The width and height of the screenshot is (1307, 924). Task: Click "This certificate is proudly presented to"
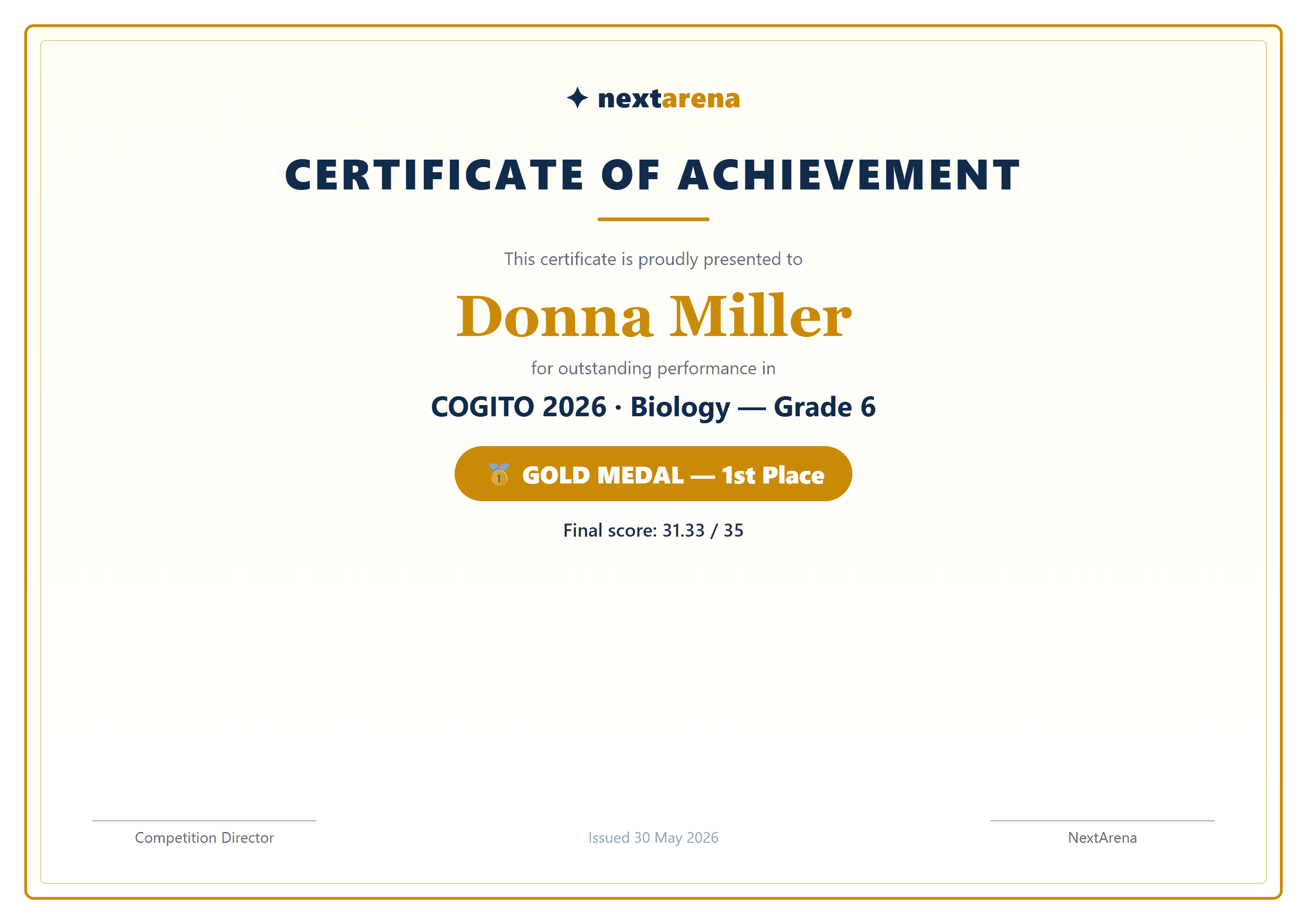(653, 259)
